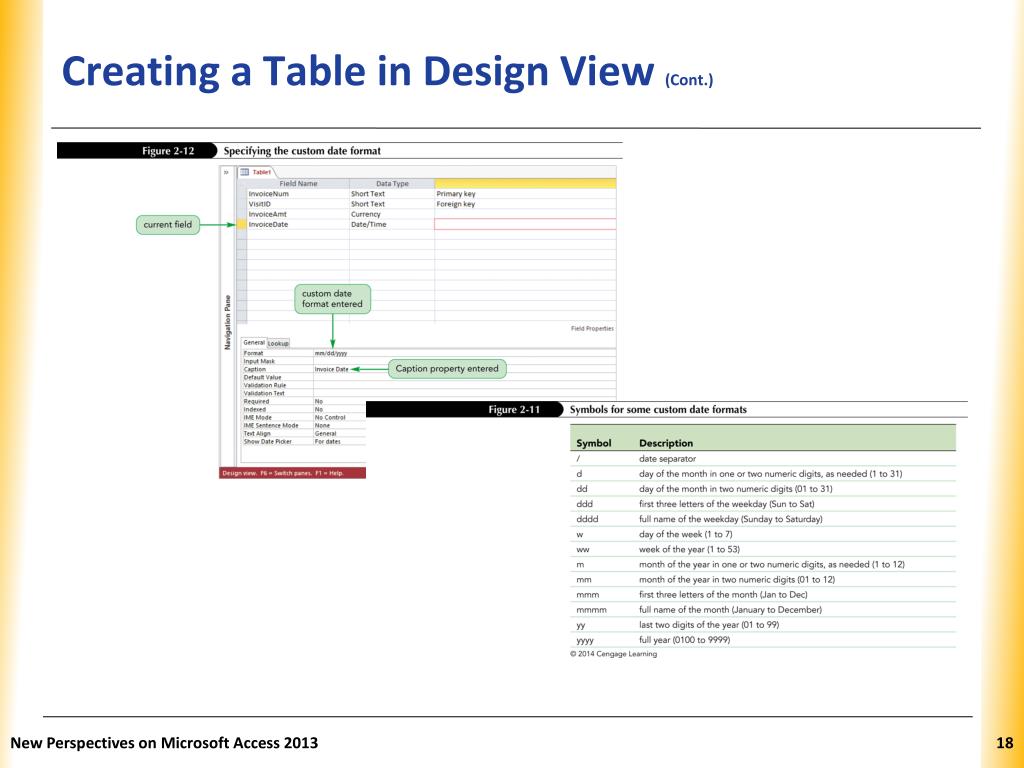Select the Table1 document tab
Screen dimensions: 1024x768
pyautogui.click(x=257, y=172)
